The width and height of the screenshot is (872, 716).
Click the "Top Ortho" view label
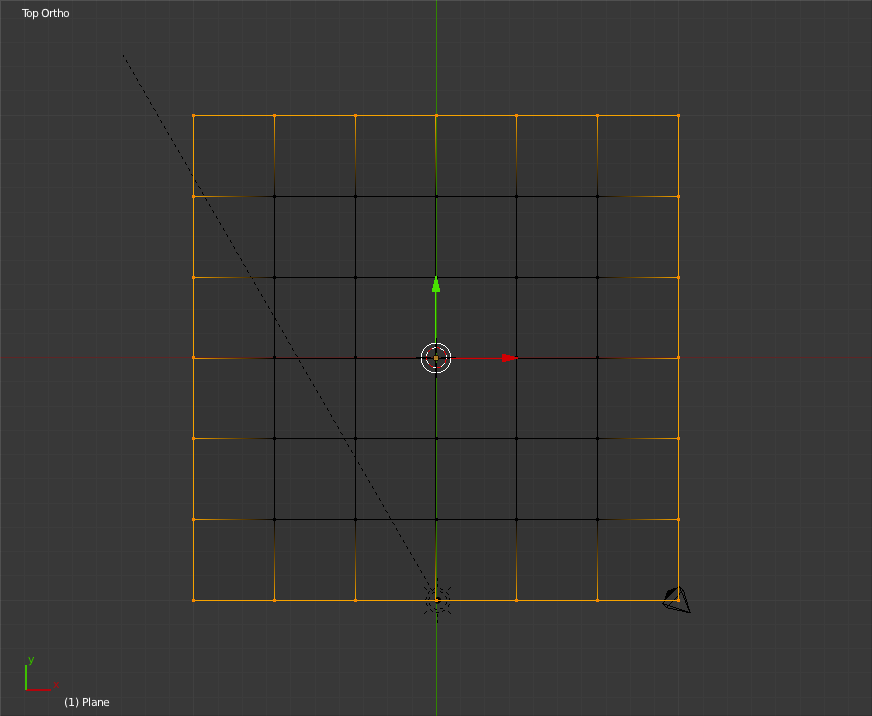point(46,13)
